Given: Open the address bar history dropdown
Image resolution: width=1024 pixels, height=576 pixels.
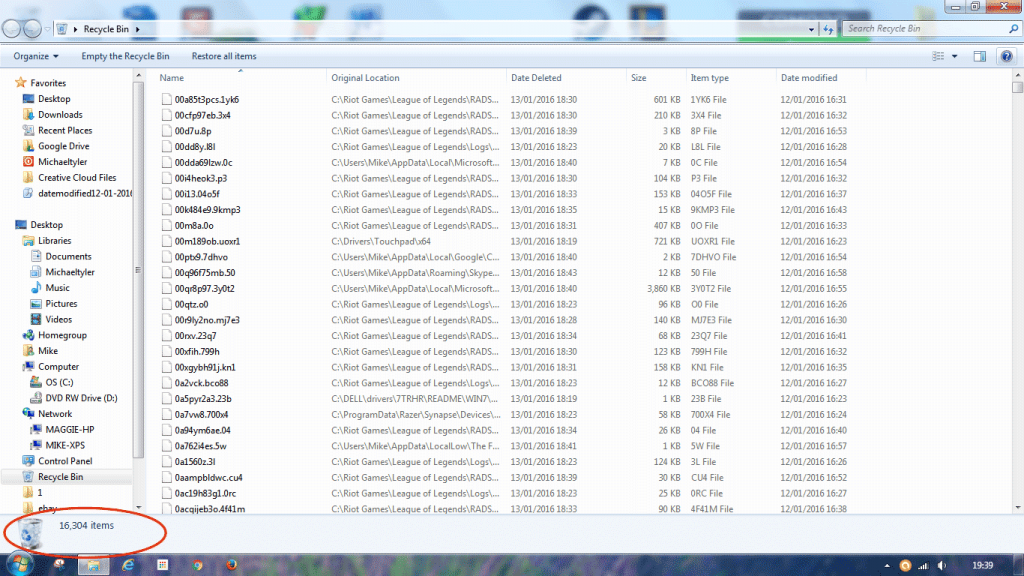Looking at the screenshot, I should pyautogui.click(x=811, y=29).
